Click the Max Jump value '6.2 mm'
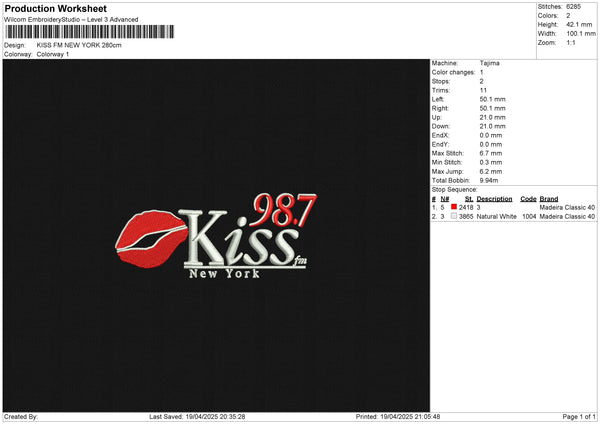 tap(491, 171)
